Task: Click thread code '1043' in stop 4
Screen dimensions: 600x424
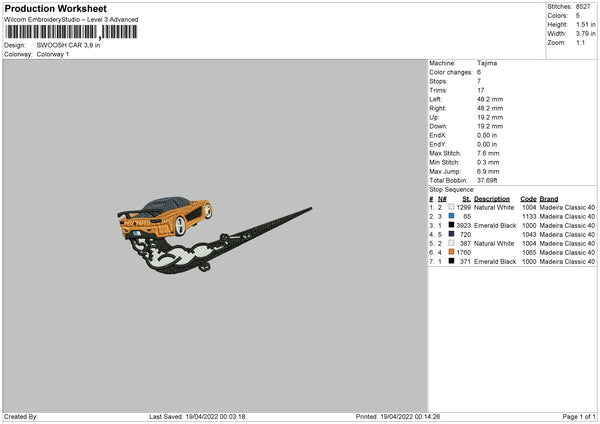Action: click(x=529, y=235)
